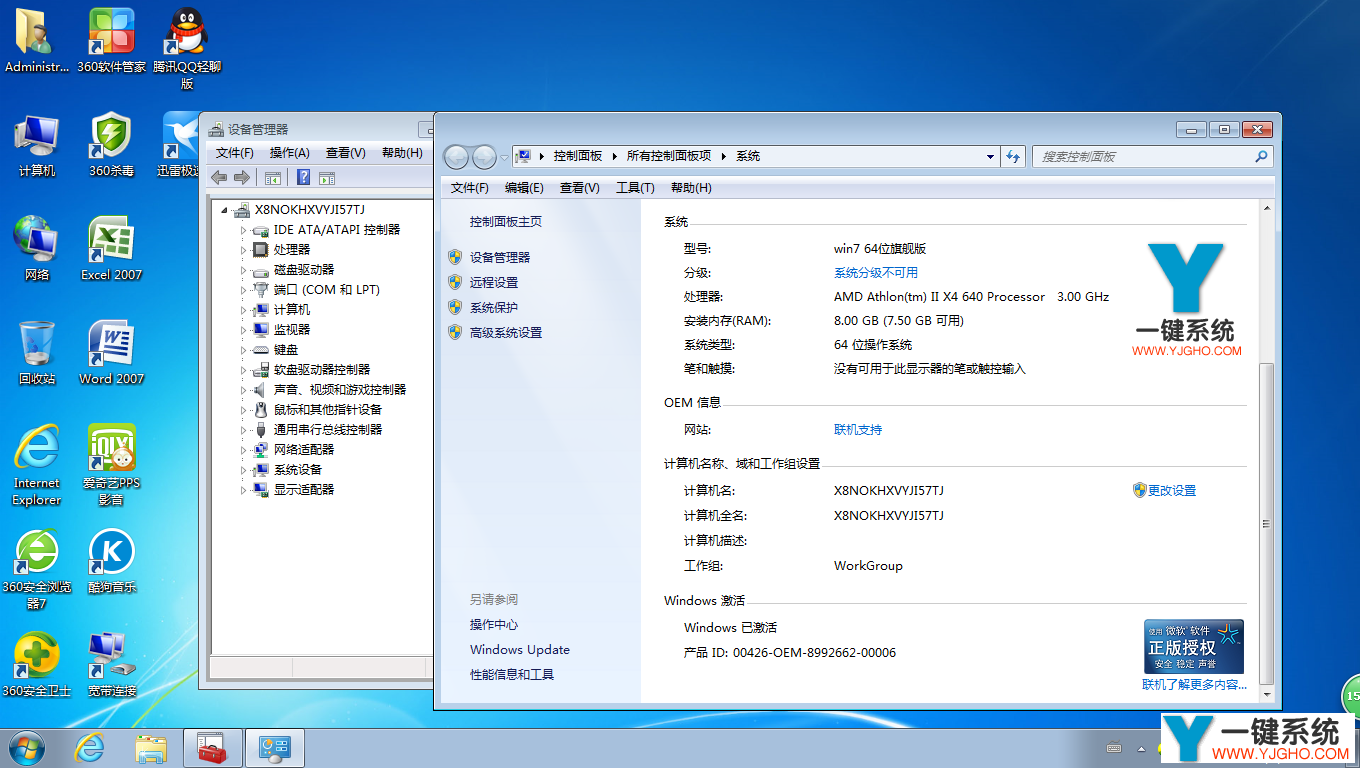Select 通用串行总线控制器 tree item
Screen dimensions: 1360x768
click(328, 430)
